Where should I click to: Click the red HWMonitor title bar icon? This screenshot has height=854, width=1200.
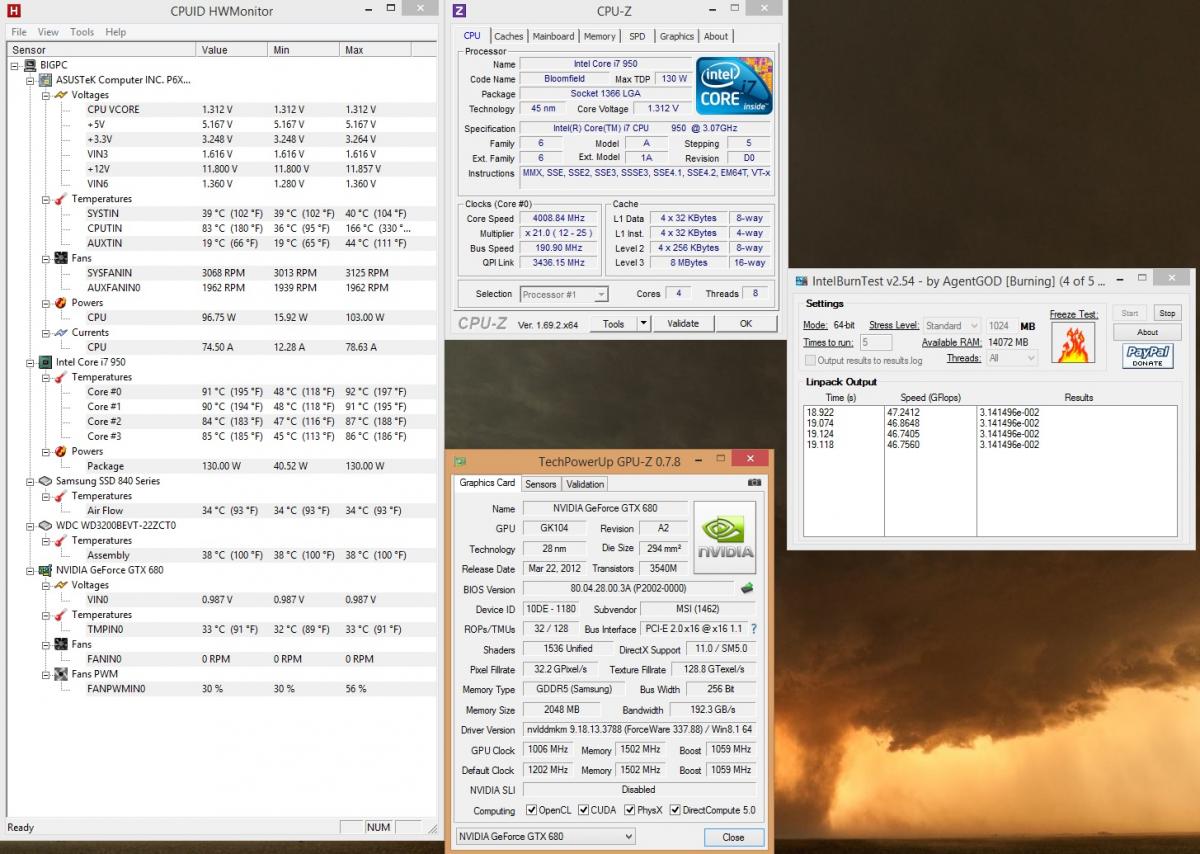tap(13, 11)
